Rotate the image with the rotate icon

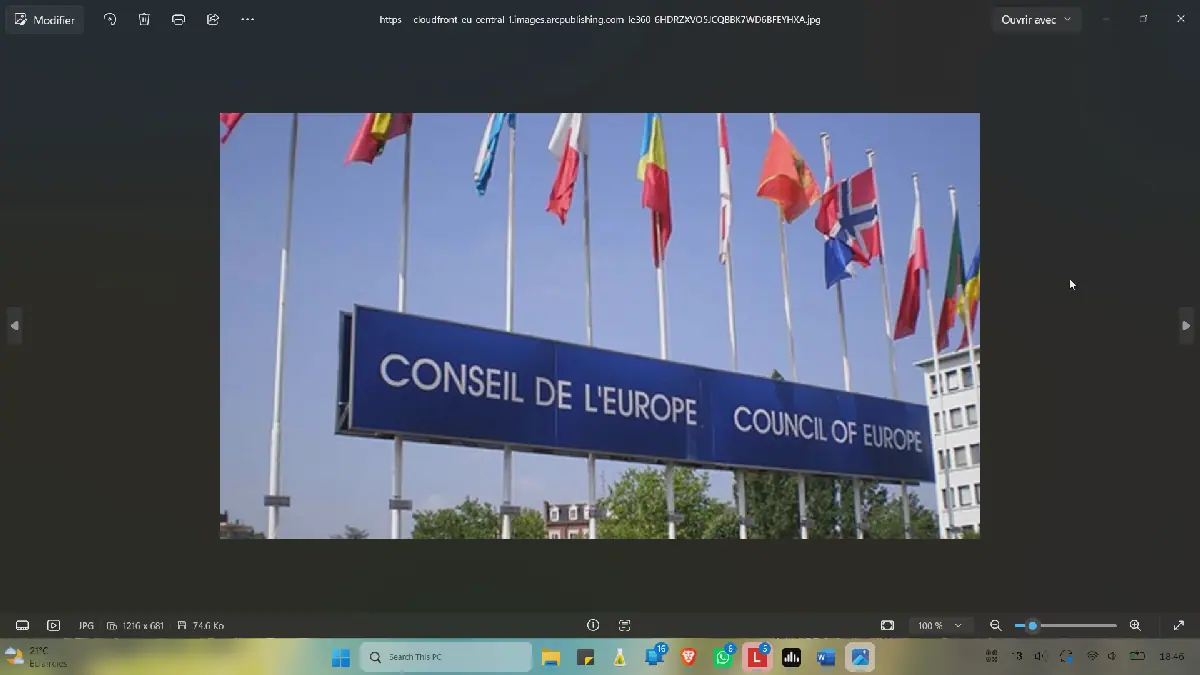[x=110, y=20]
